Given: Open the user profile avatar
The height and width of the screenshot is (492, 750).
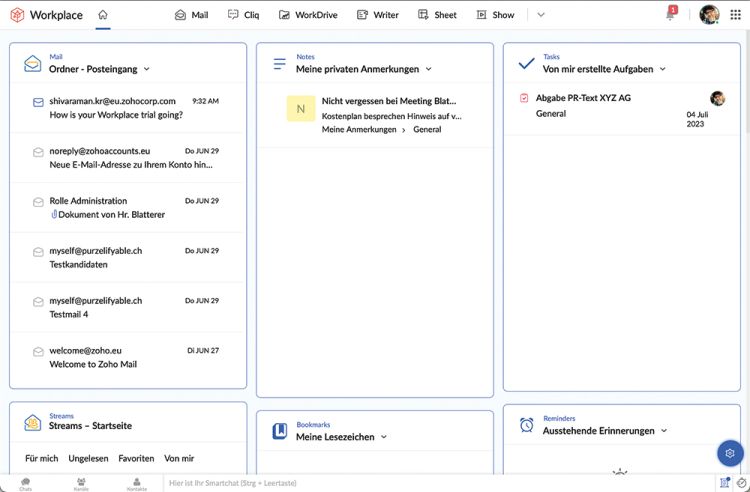Looking at the screenshot, I should point(709,15).
